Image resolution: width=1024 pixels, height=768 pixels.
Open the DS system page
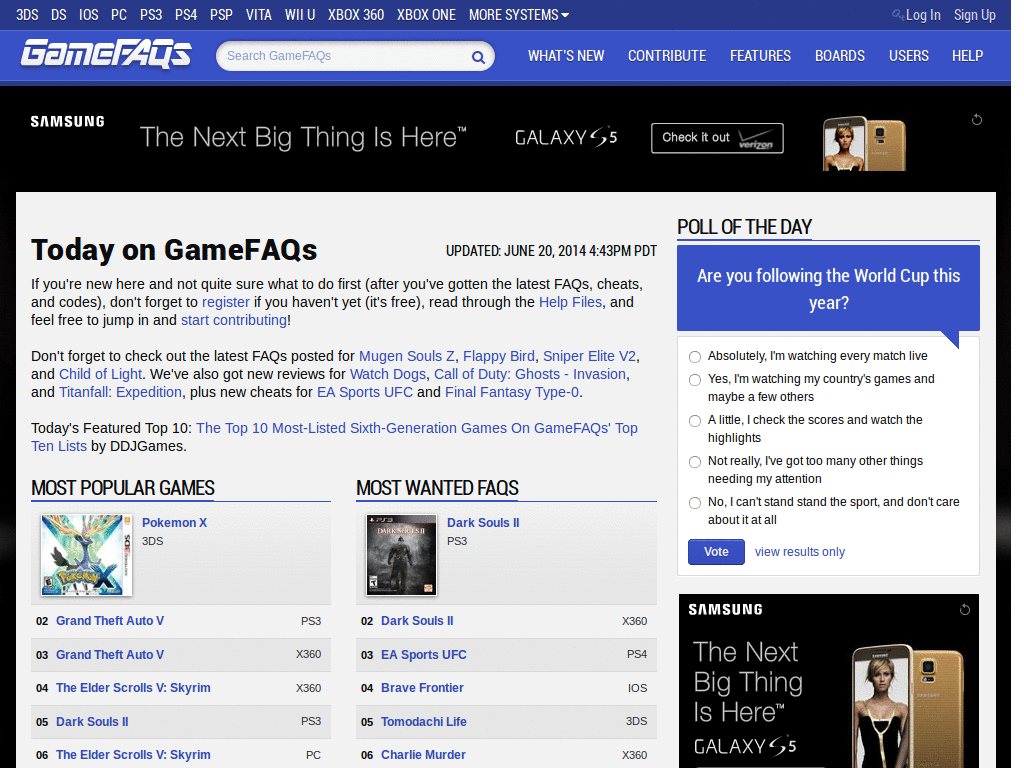59,14
